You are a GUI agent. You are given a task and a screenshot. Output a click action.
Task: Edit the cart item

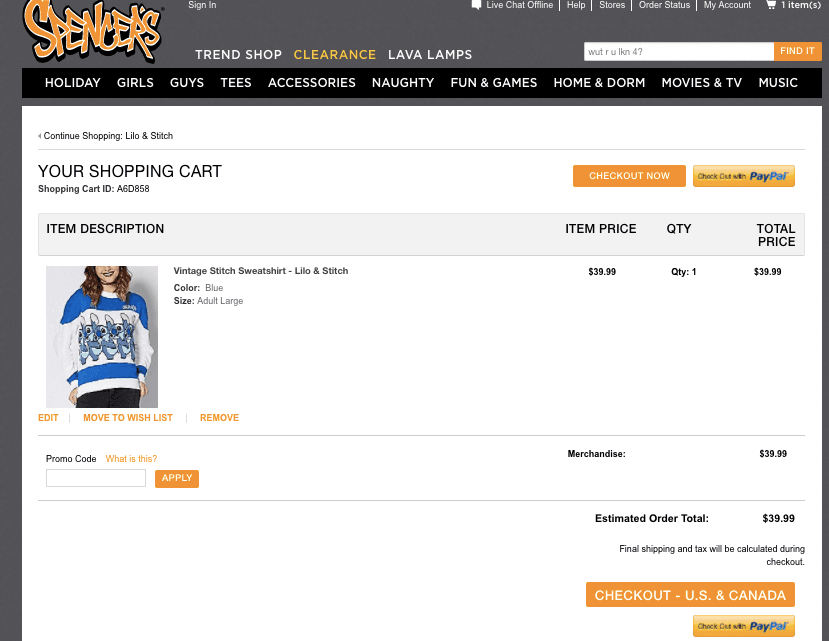coord(48,418)
